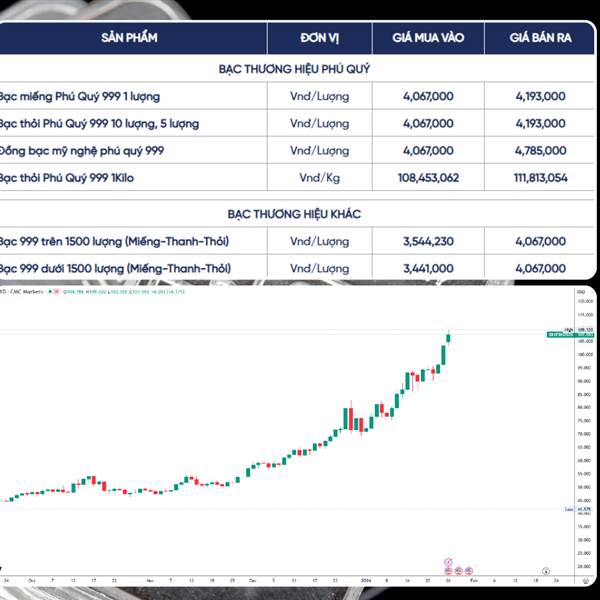The width and height of the screenshot is (600, 600).
Task: Click sell price 111,813,054 for 1Kilo bar
Action: click(540, 178)
